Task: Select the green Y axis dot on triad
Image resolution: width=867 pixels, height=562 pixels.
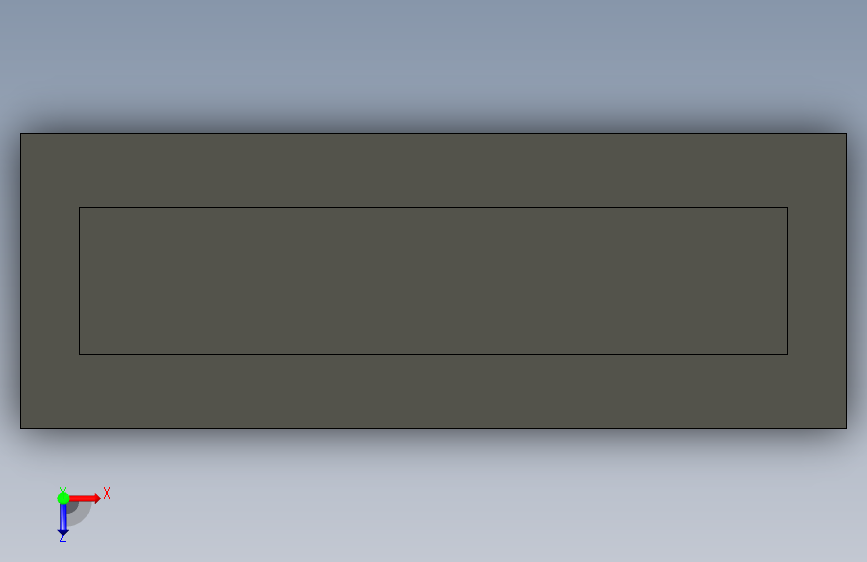Action: (x=63, y=498)
